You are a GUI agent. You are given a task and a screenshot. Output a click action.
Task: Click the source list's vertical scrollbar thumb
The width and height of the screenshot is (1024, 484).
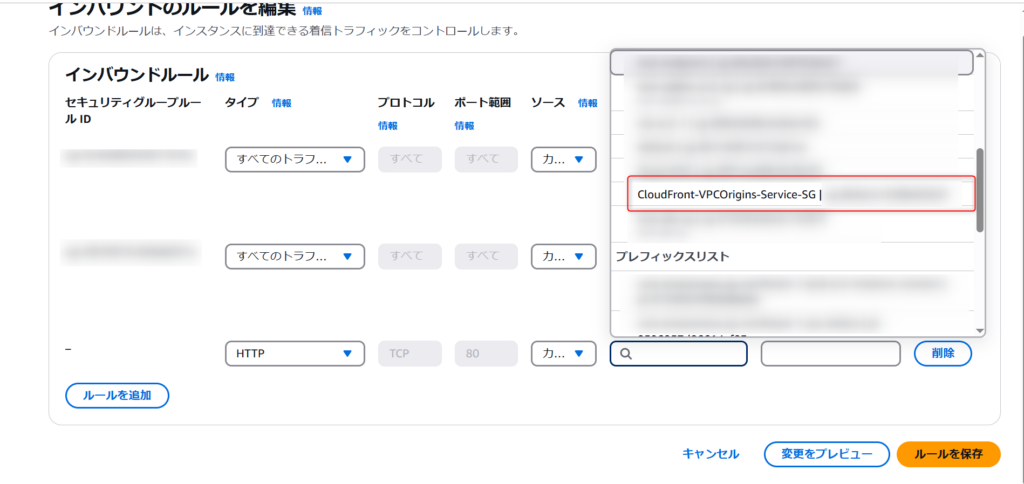980,190
